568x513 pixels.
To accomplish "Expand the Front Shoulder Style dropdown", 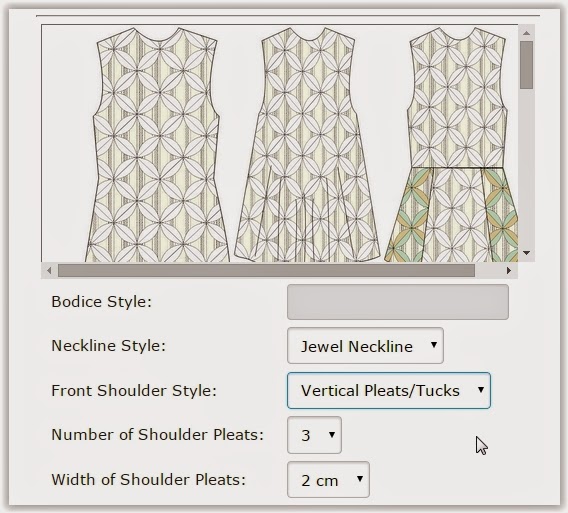I will (389, 391).
